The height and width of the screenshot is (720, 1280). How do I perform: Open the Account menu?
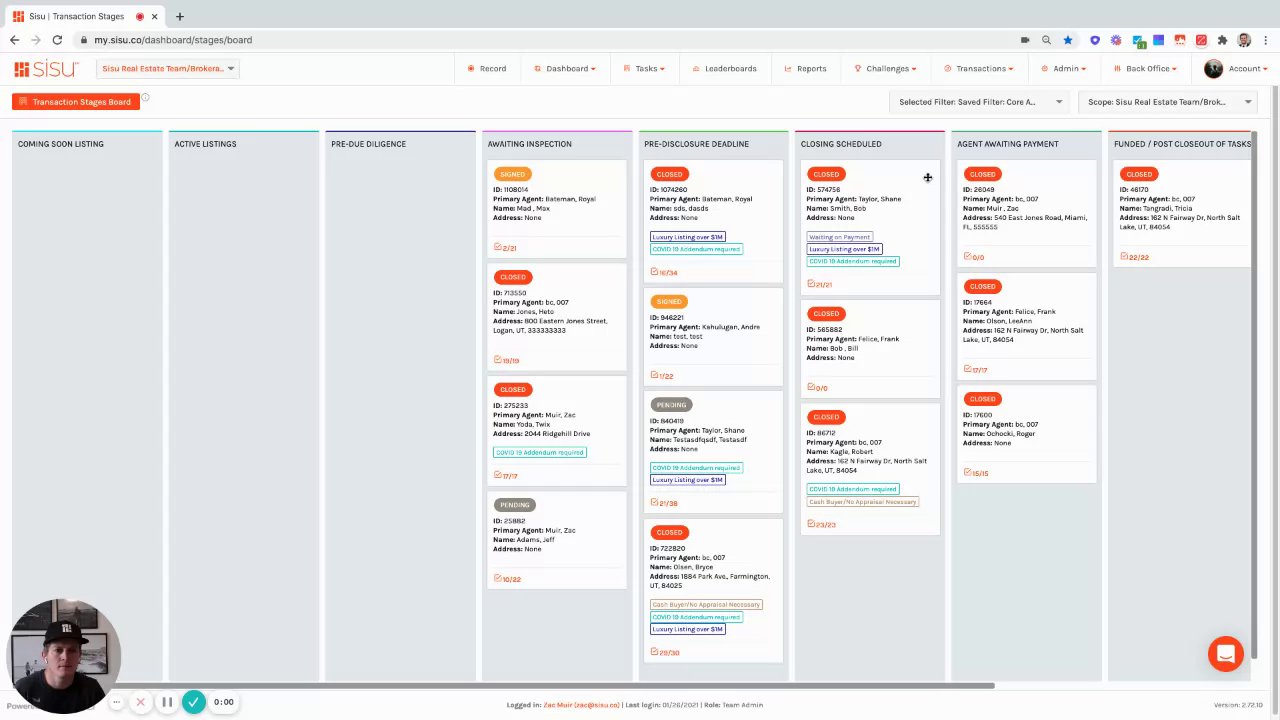[x=1248, y=69]
